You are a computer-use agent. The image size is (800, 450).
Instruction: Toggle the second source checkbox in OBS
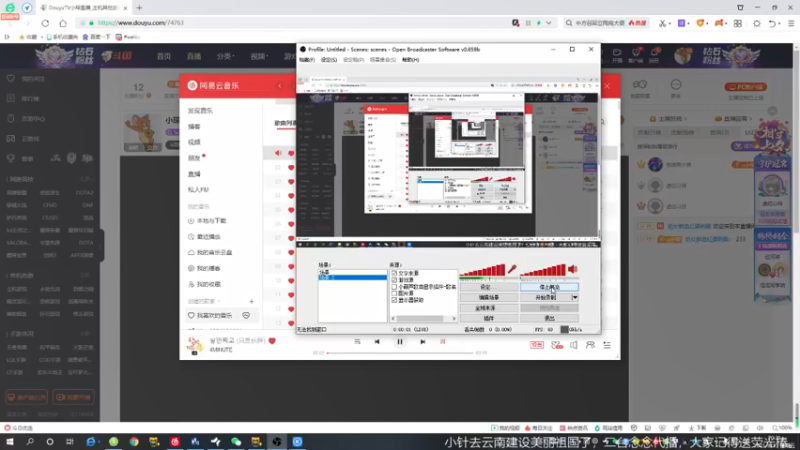pyautogui.click(x=394, y=280)
